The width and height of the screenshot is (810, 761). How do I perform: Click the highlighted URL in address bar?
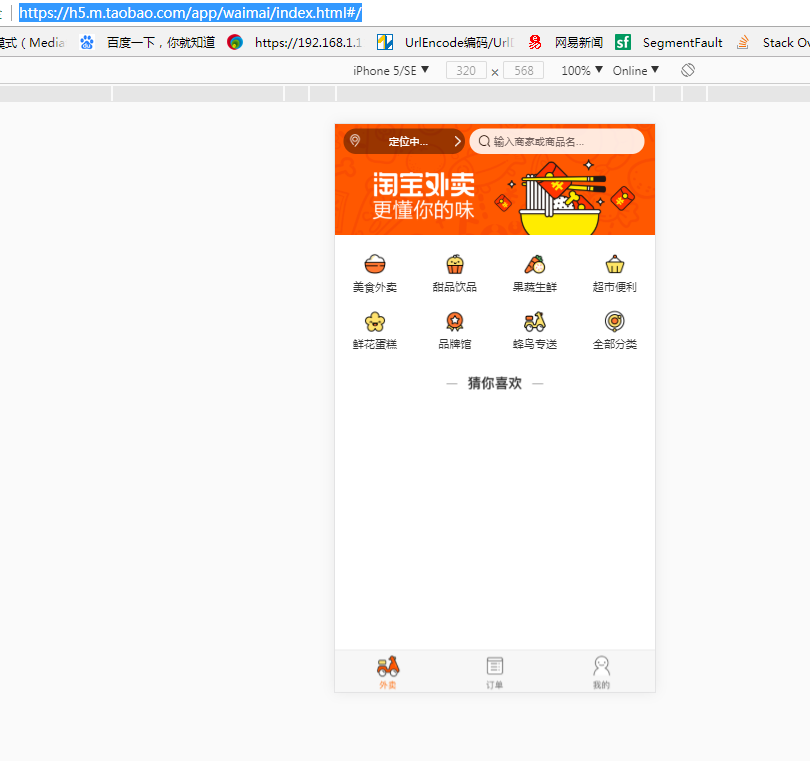[x=191, y=12]
